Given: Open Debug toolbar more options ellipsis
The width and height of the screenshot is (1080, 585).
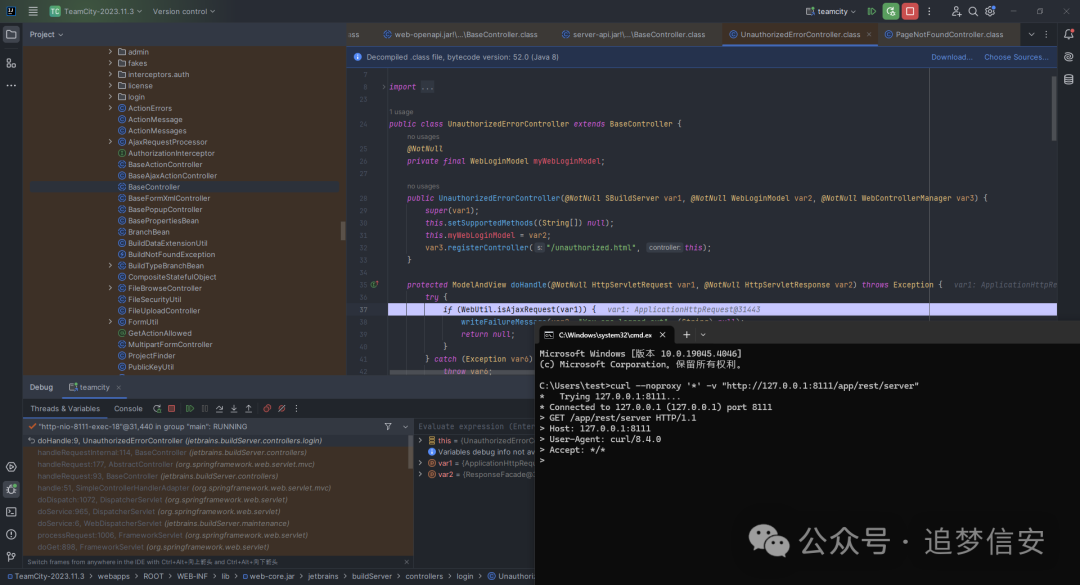Looking at the screenshot, I should (297, 409).
